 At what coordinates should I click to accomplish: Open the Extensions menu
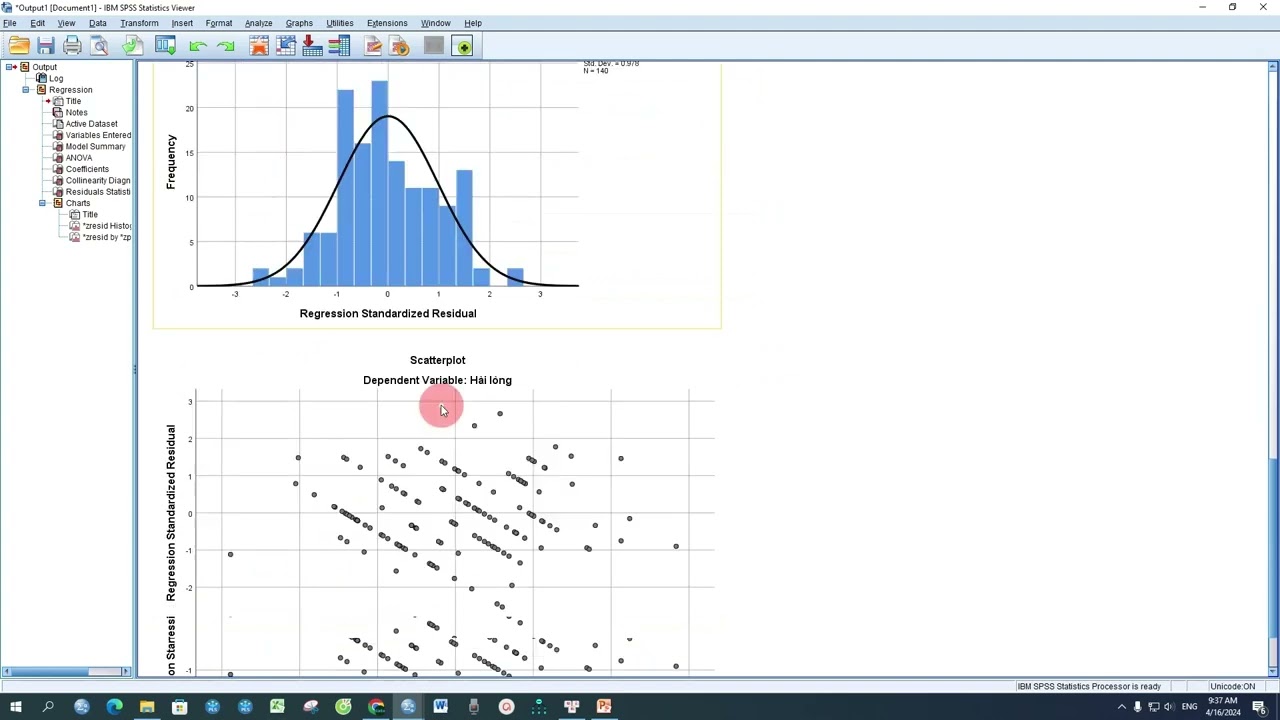[387, 23]
